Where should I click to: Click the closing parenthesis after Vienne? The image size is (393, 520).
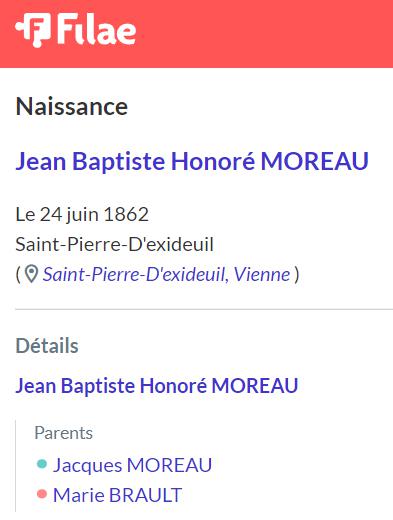pos(297,275)
